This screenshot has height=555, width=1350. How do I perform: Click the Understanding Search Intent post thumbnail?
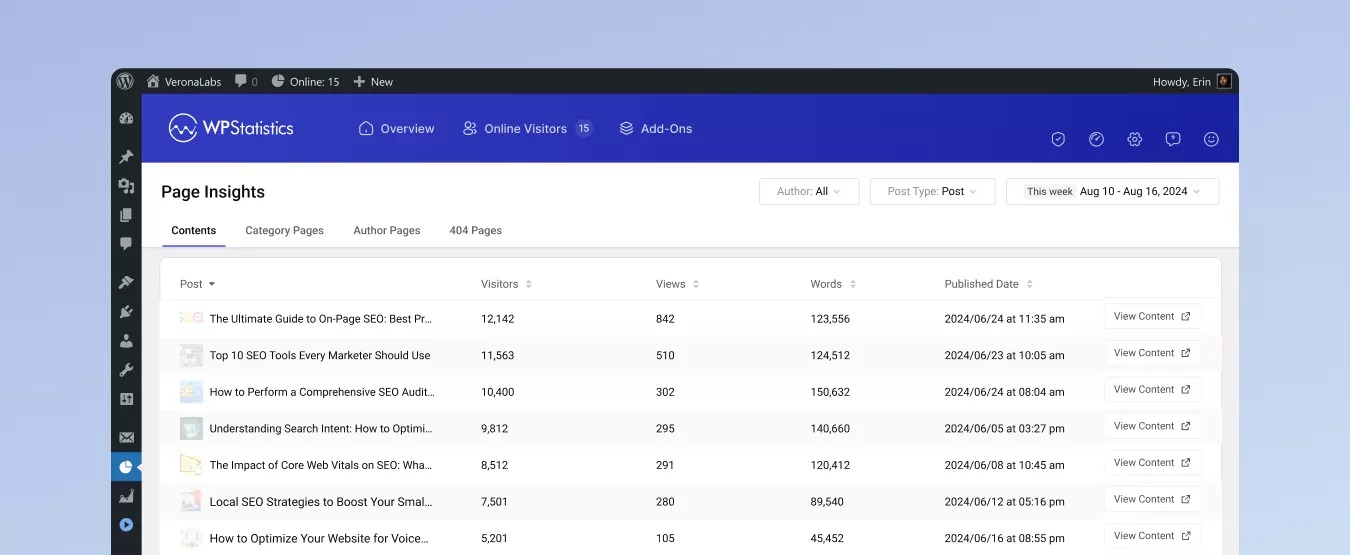pos(191,428)
